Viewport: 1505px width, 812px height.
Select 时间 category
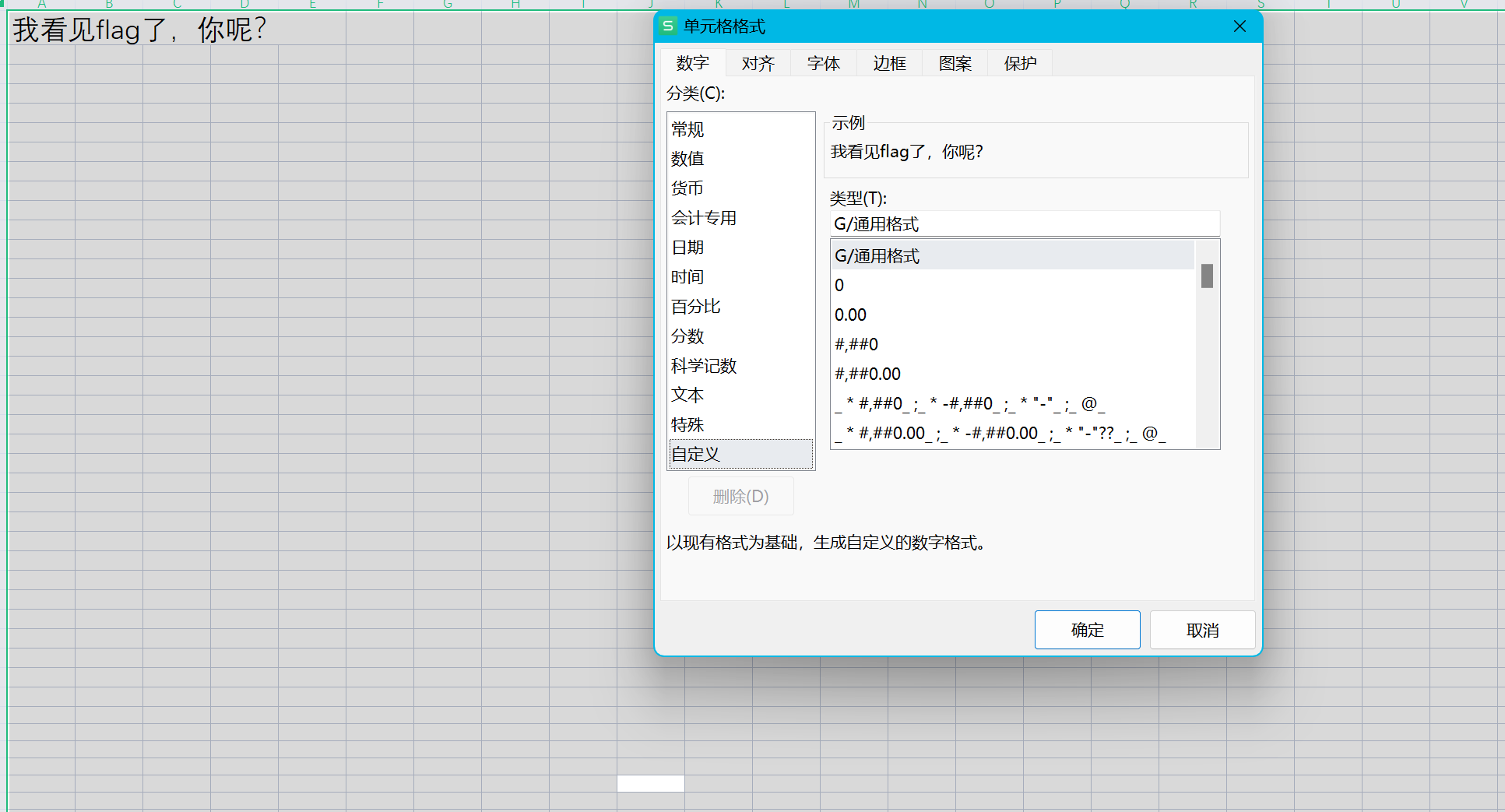click(x=740, y=277)
